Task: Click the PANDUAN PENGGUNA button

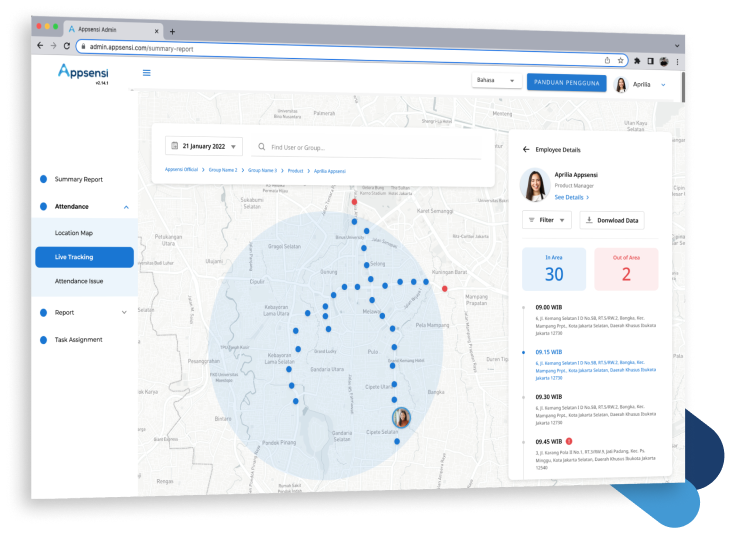Action: [x=567, y=82]
